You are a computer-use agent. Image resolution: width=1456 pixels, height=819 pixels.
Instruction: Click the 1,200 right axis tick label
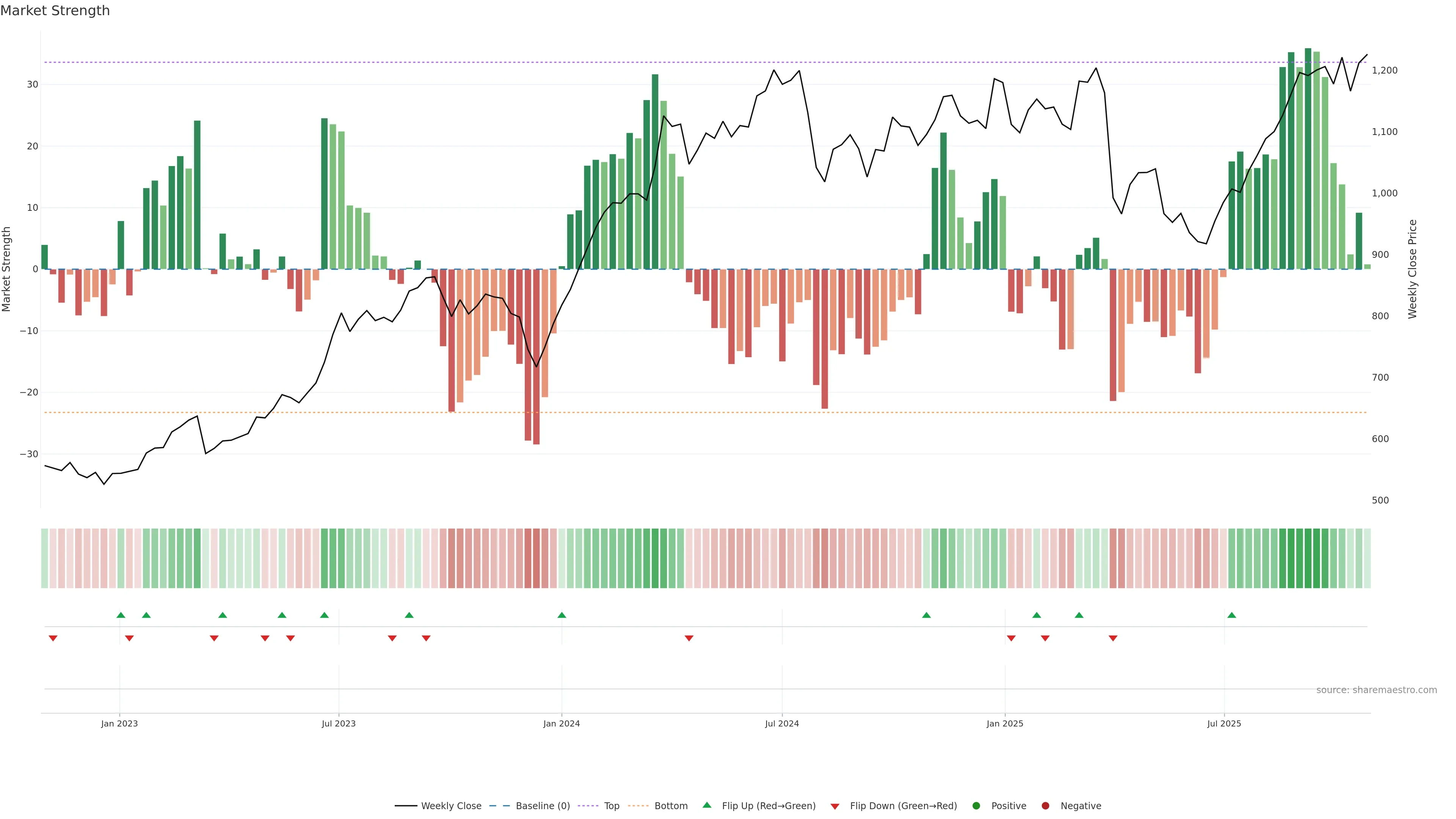[x=1384, y=70]
